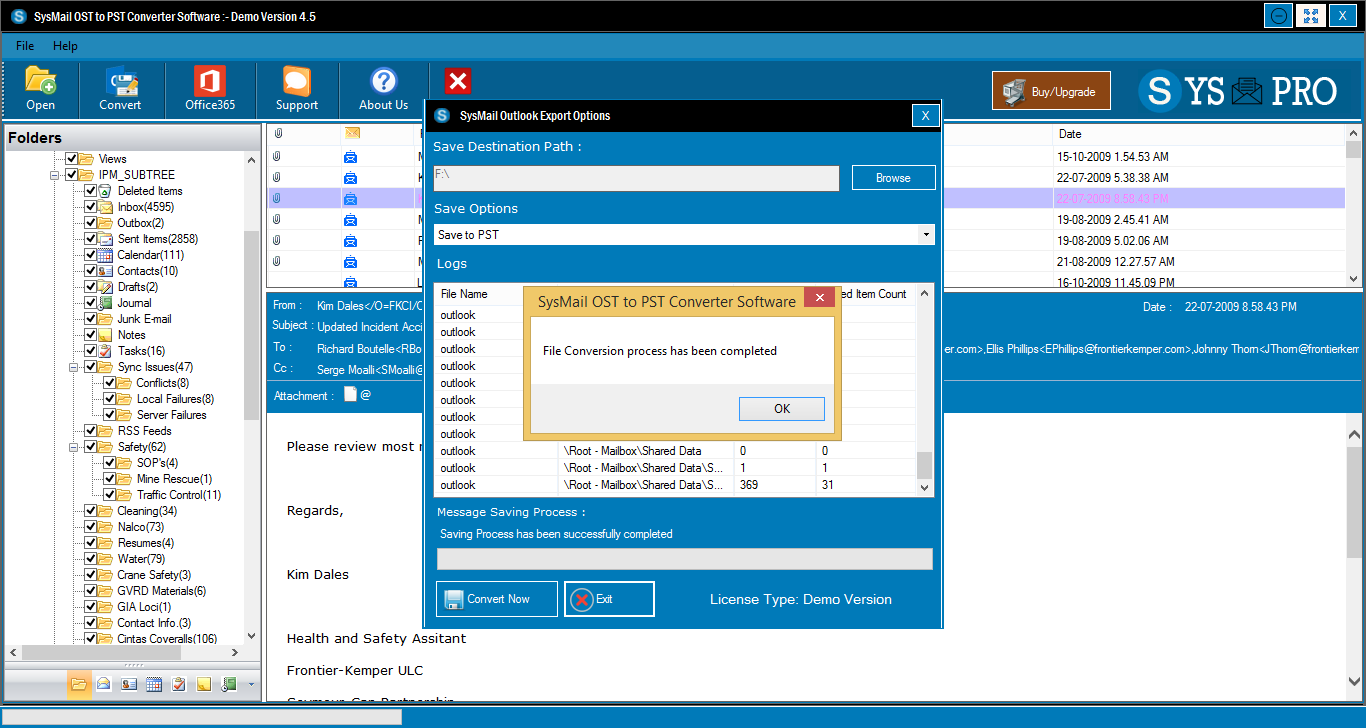Select the Cleaning(34) folder
The width and height of the screenshot is (1366, 728).
[147, 511]
